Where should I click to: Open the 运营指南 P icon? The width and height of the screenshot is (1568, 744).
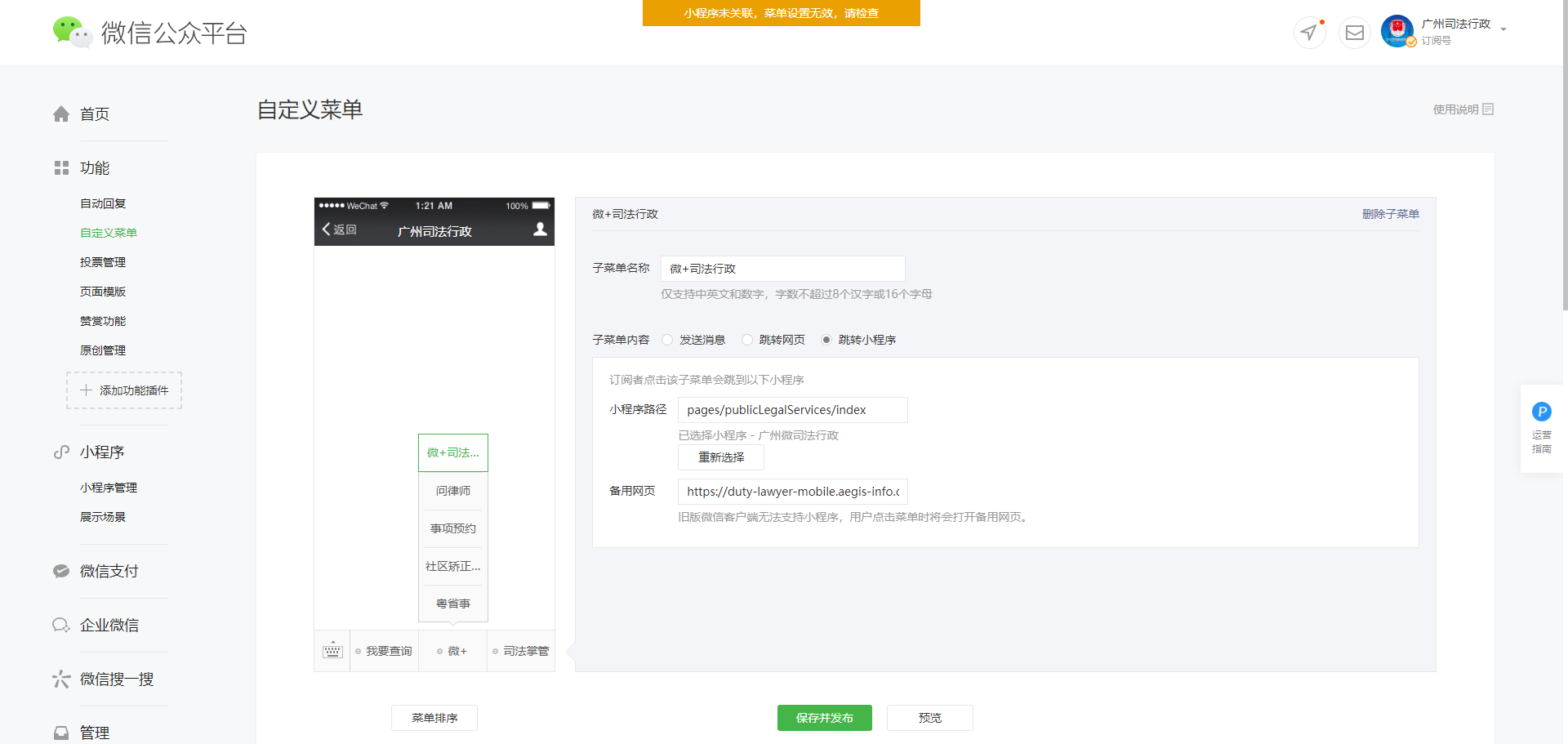[1542, 412]
